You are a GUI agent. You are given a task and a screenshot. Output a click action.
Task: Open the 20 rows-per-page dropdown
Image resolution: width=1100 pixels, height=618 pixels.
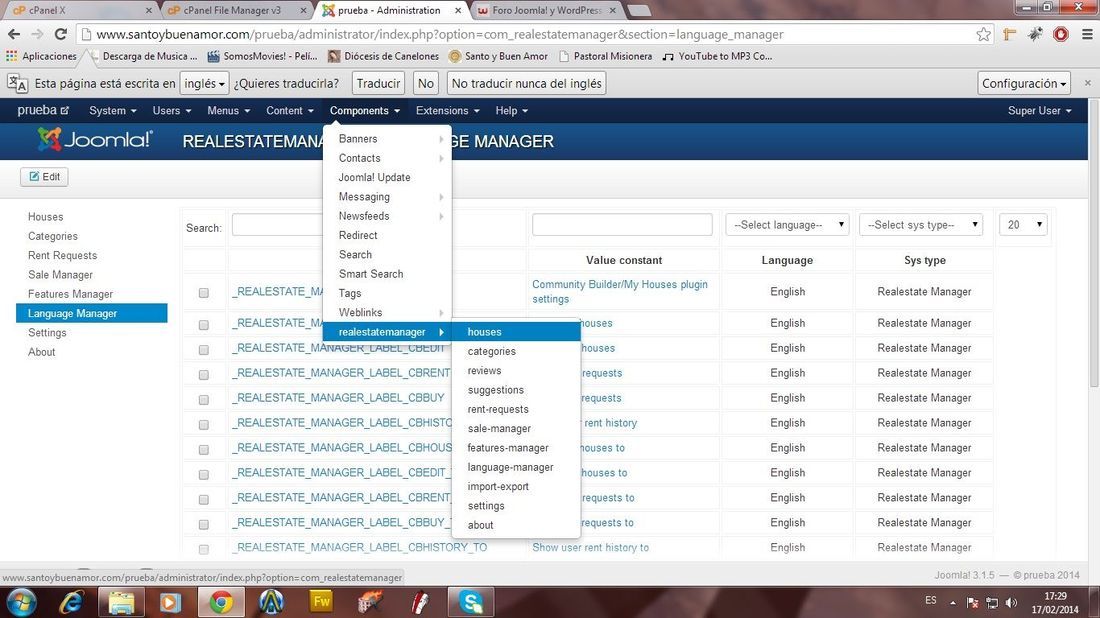point(1023,224)
